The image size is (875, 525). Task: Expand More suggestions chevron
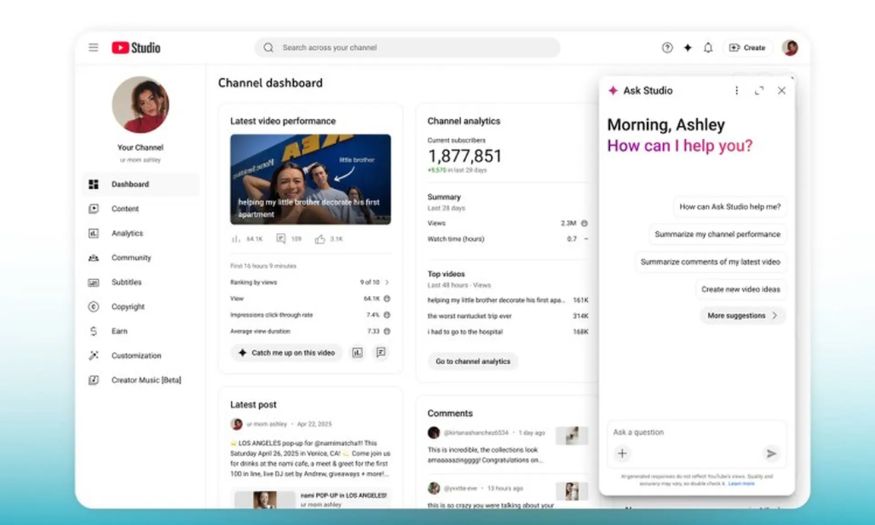click(x=775, y=315)
